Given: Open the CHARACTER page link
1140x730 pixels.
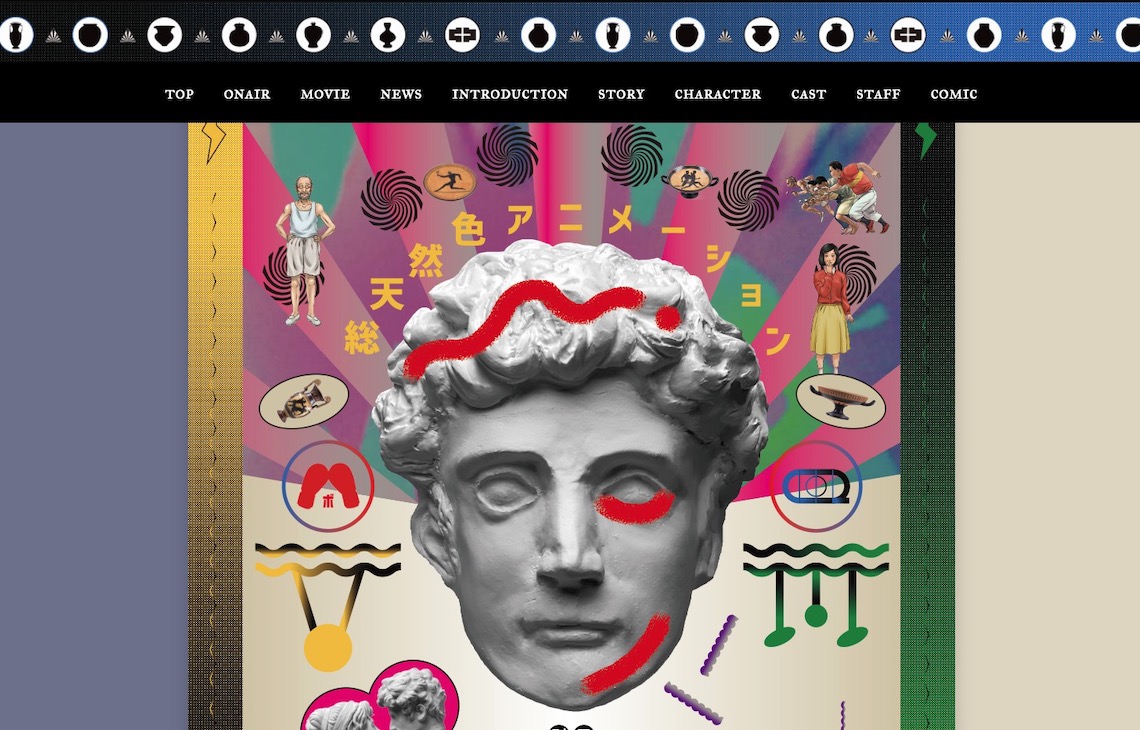Looking at the screenshot, I should pos(718,94).
